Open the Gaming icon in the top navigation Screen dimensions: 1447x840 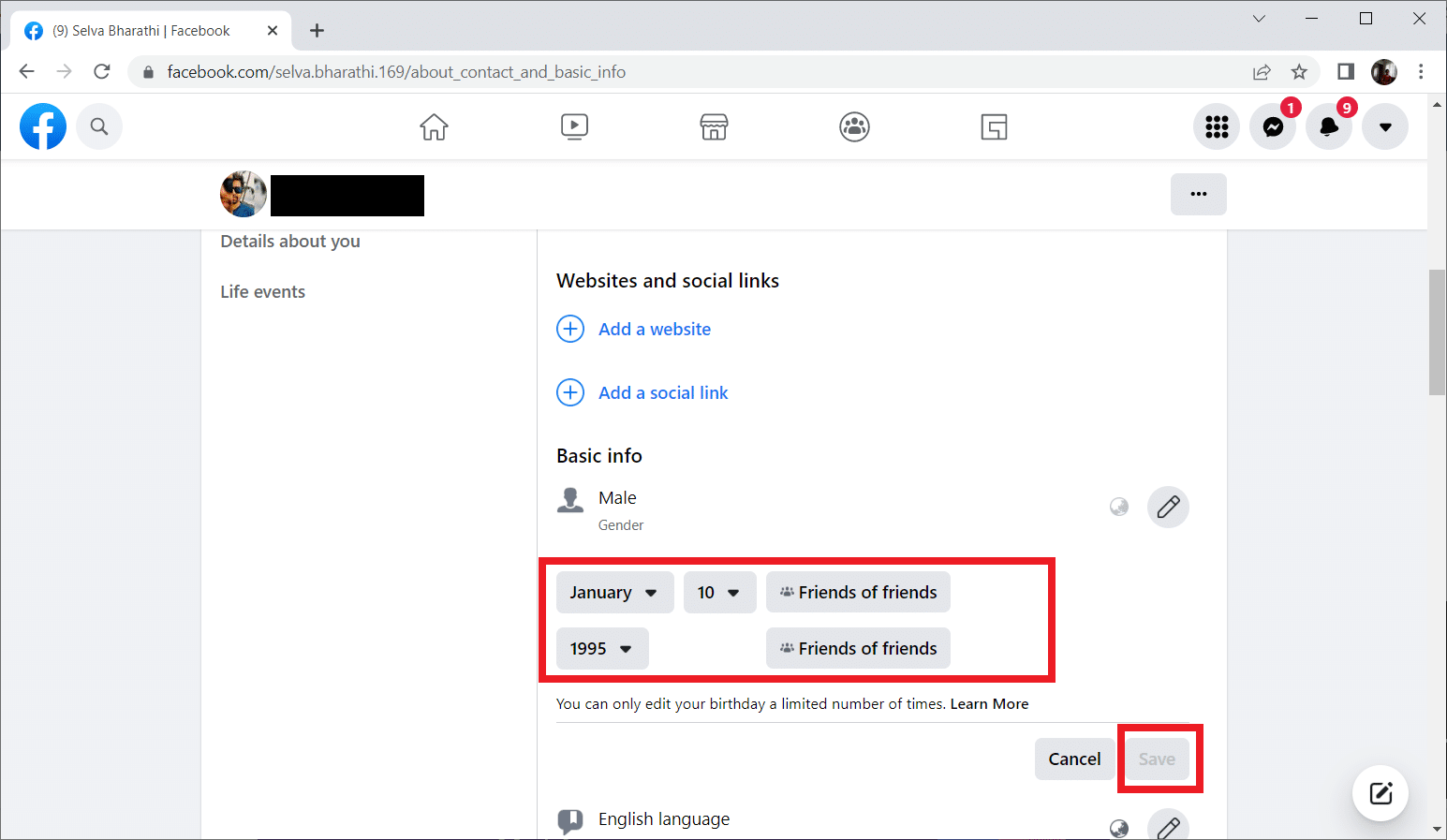994,126
